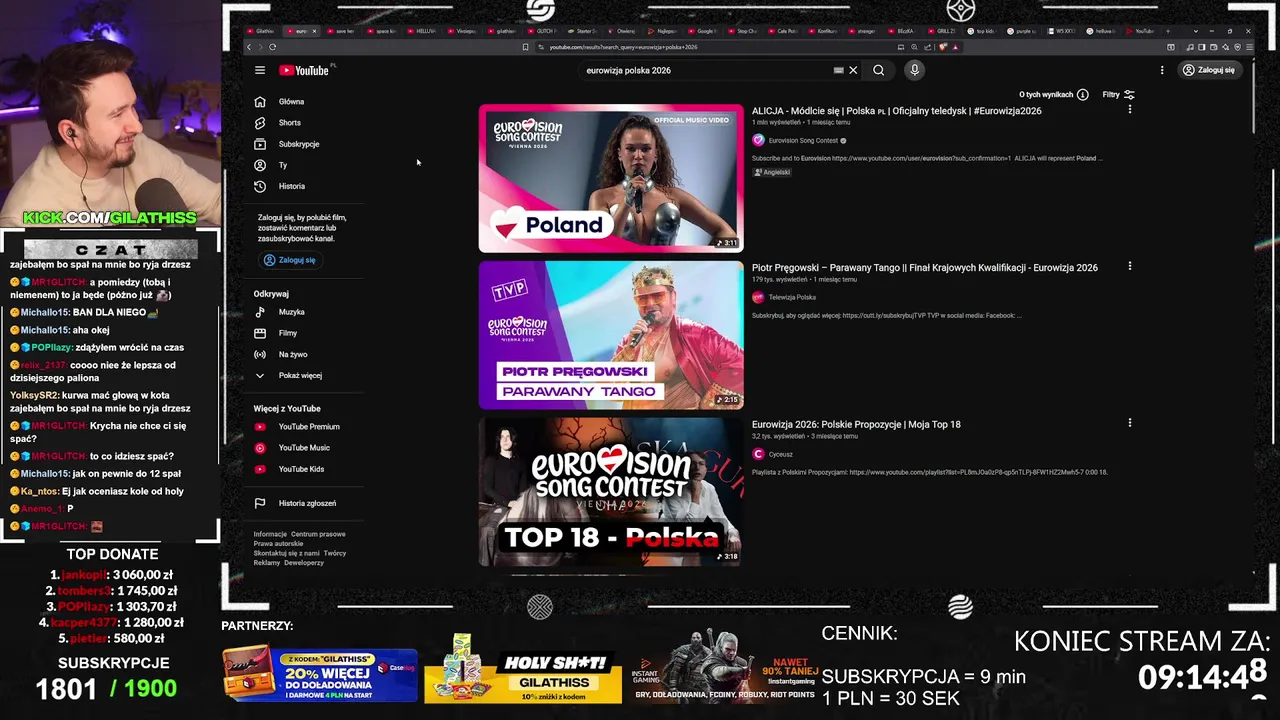
Task: Click Holy Sh*t Gilathiss partner banner
Action: pyautogui.click(x=523, y=670)
